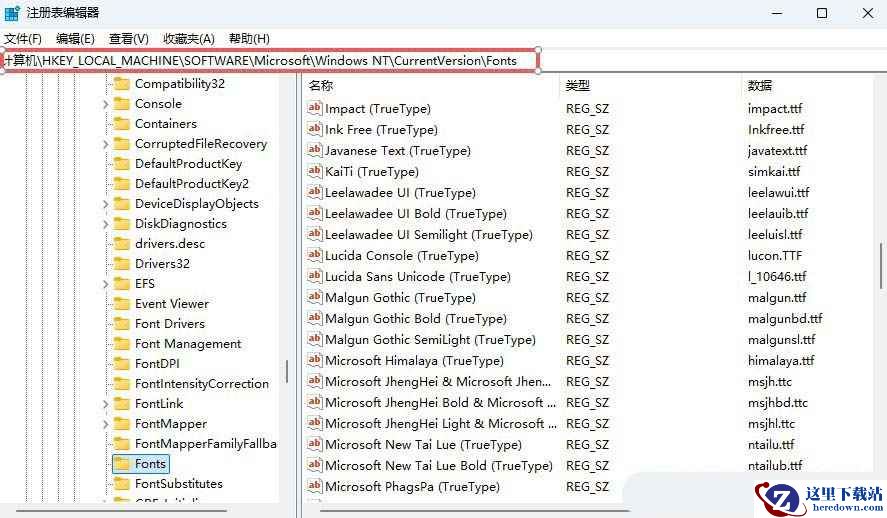Image resolution: width=887 pixels, height=518 pixels.
Task: Open the 查看(V) menu
Action: (128, 39)
